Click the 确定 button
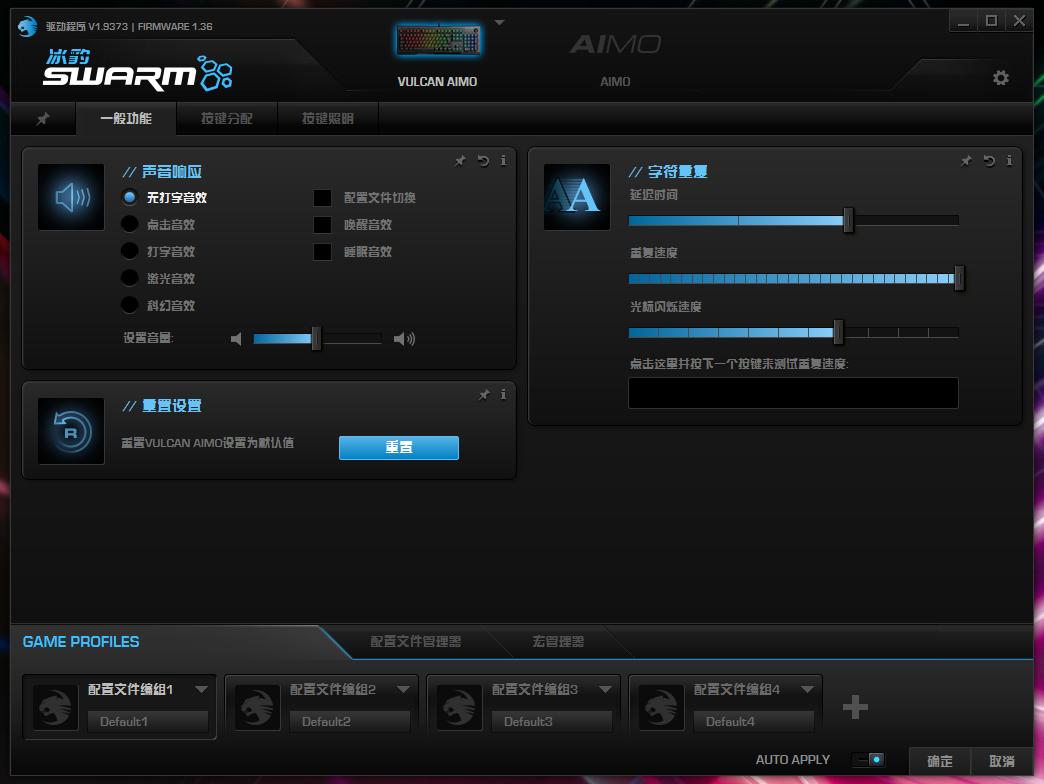The height and width of the screenshot is (784, 1044). pyautogui.click(x=939, y=761)
